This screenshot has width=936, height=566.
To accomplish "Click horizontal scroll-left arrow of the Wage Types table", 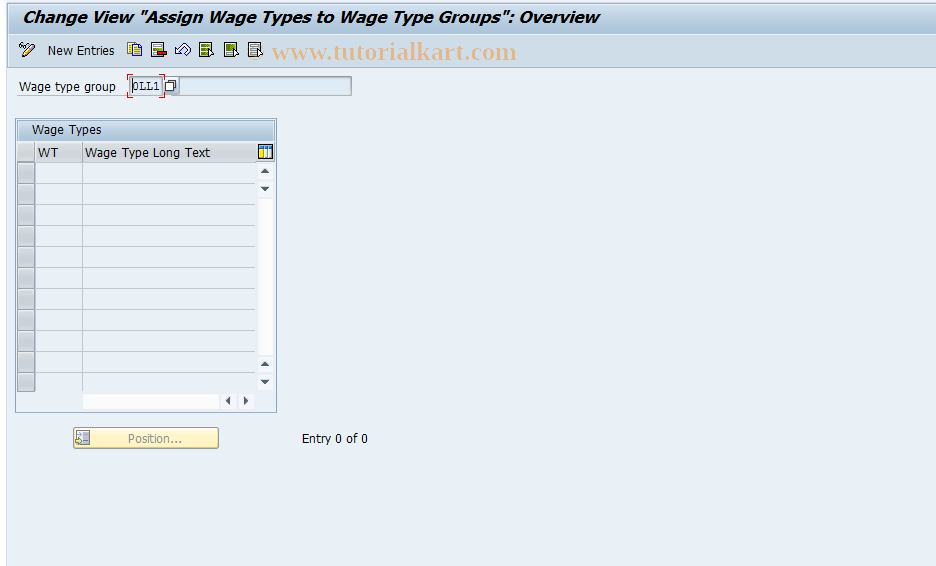I will (228, 401).
